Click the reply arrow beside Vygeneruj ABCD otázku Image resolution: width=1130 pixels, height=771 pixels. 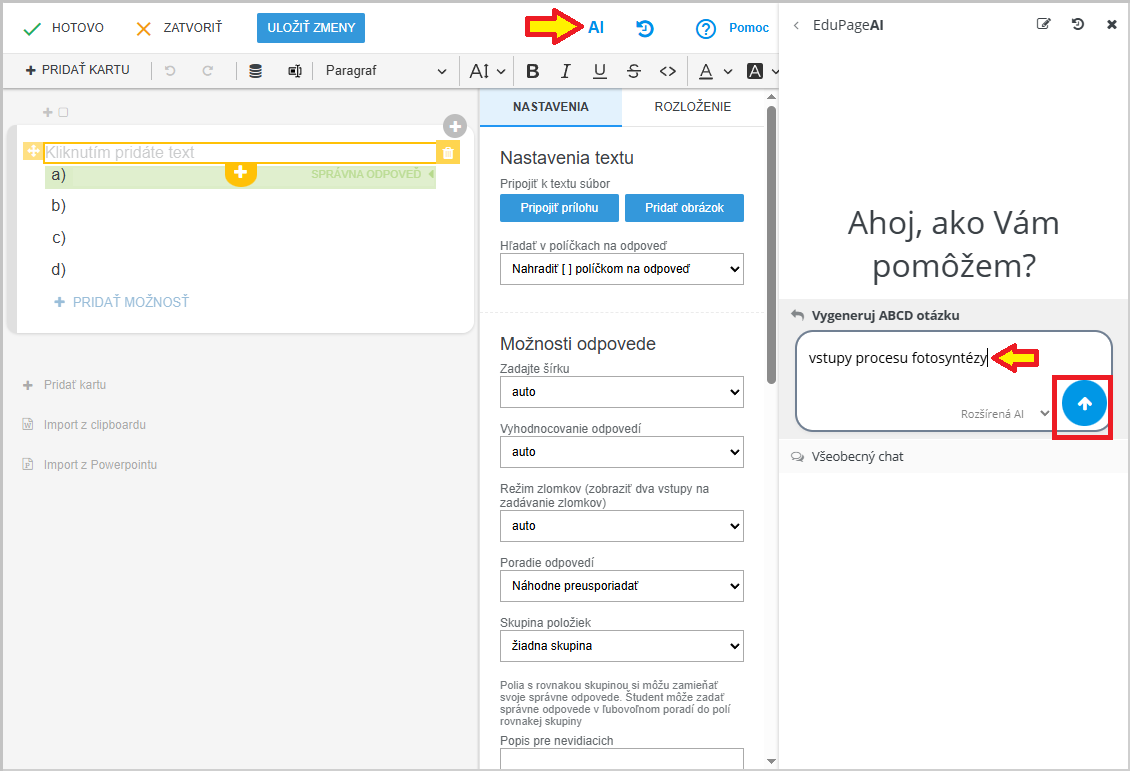797,315
